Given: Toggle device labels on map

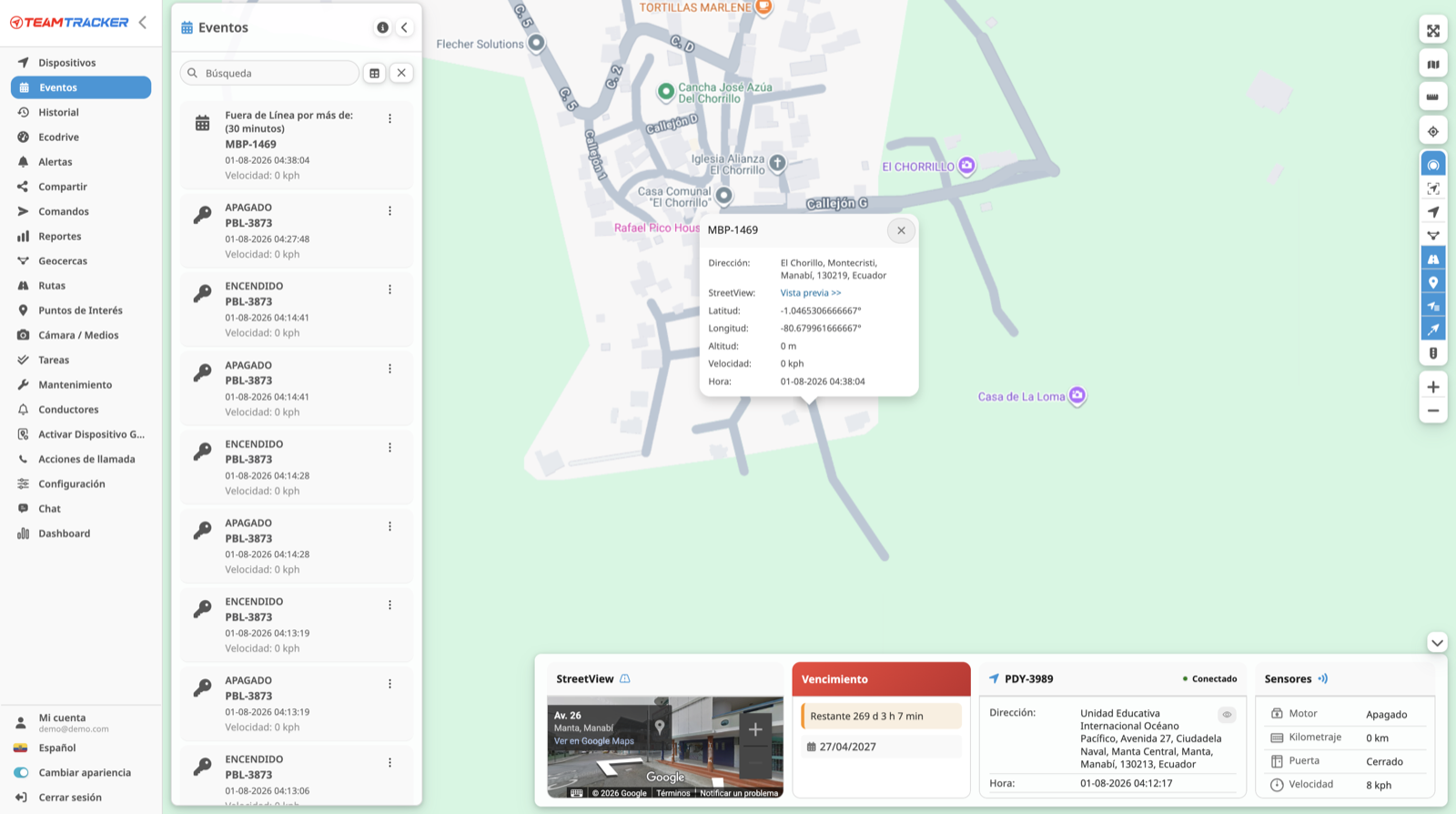Looking at the screenshot, I should point(1433,306).
